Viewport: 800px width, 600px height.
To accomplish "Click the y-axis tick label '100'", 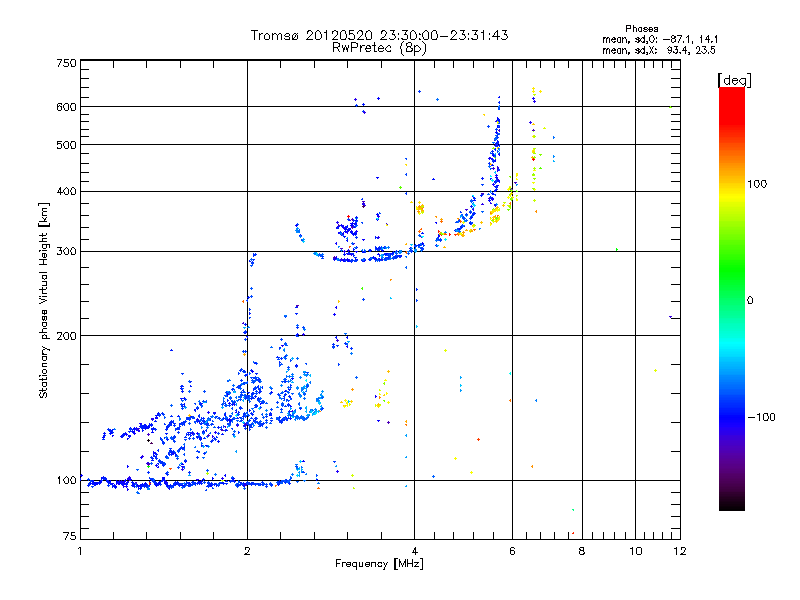I will (x=66, y=480).
